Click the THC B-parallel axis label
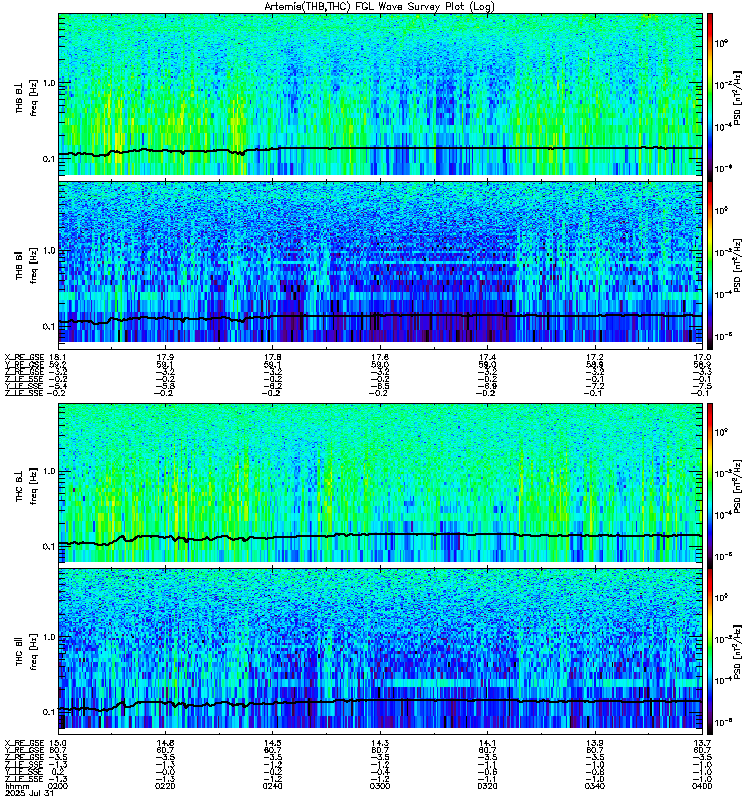This screenshot has height=800, width=750. 19,651
